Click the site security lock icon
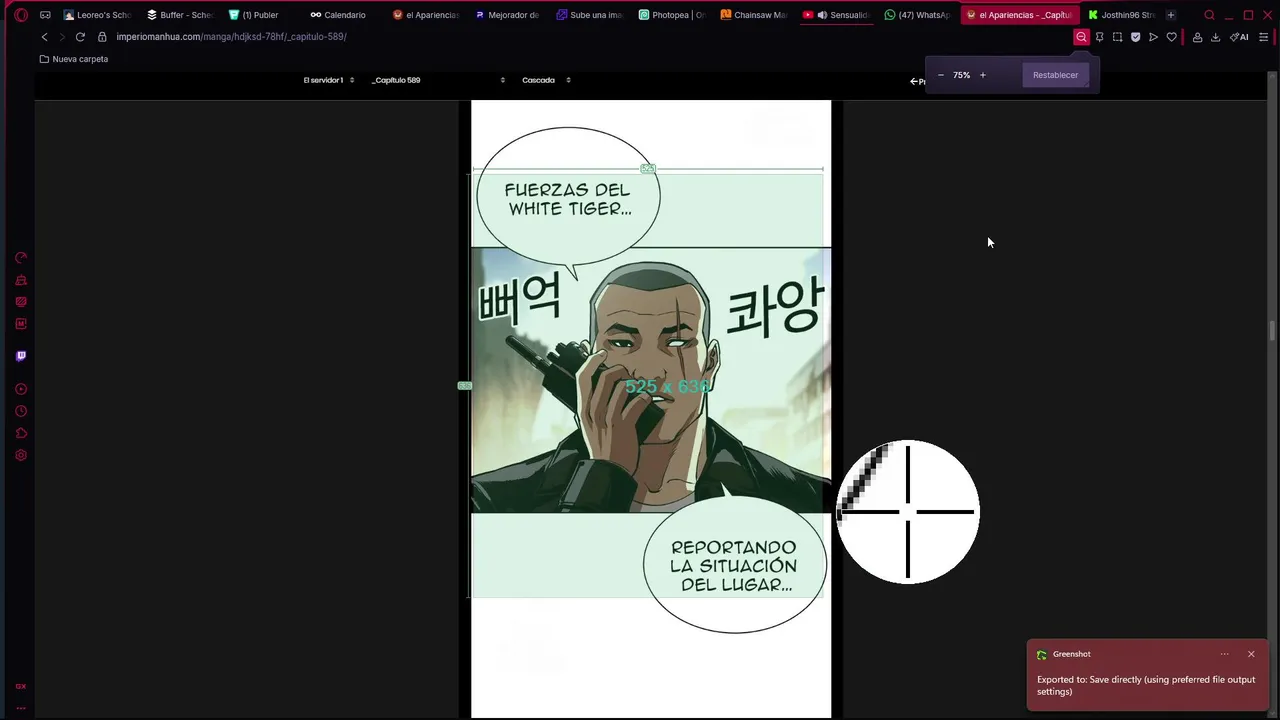The image size is (1280, 720). [x=102, y=37]
